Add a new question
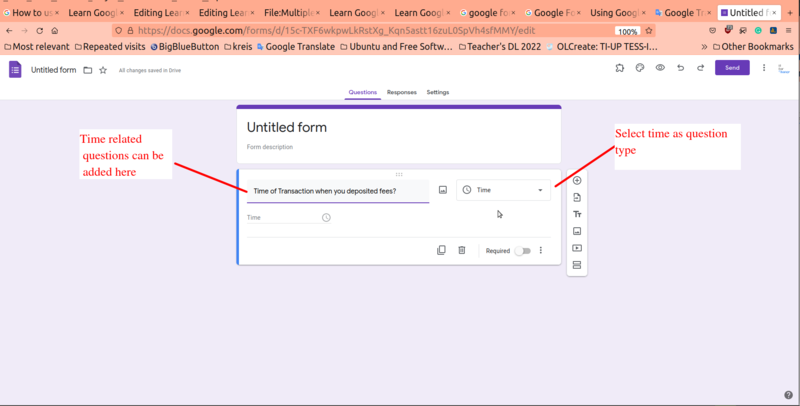The image size is (800, 406). (x=577, y=181)
